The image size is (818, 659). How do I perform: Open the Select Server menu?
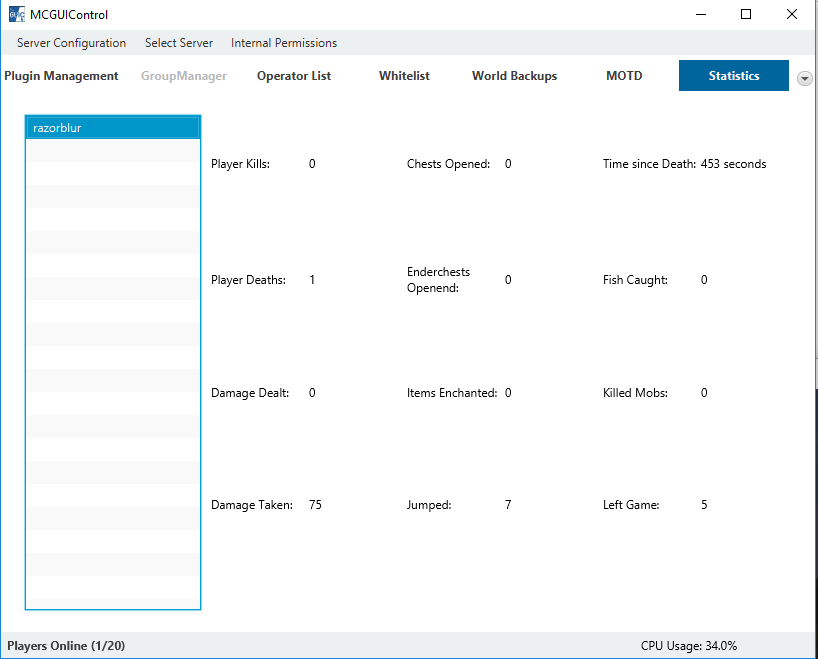[179, 43]
